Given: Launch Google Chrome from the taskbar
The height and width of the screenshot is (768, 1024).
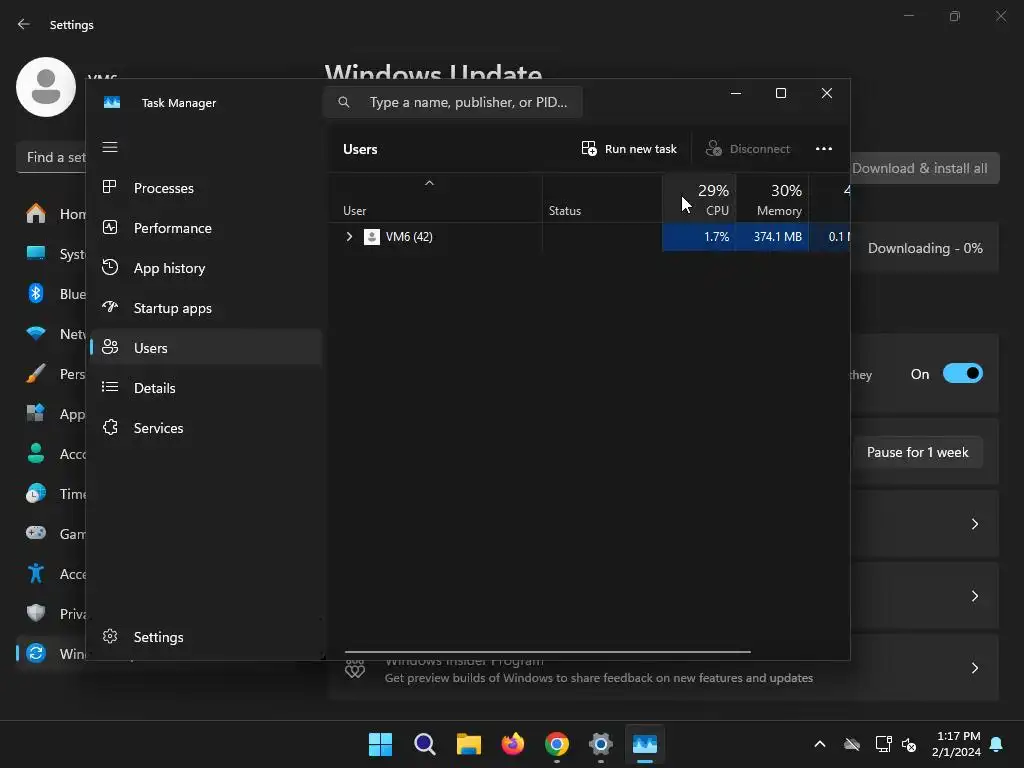Looking at the screenshot, I should tap(556, 744).
